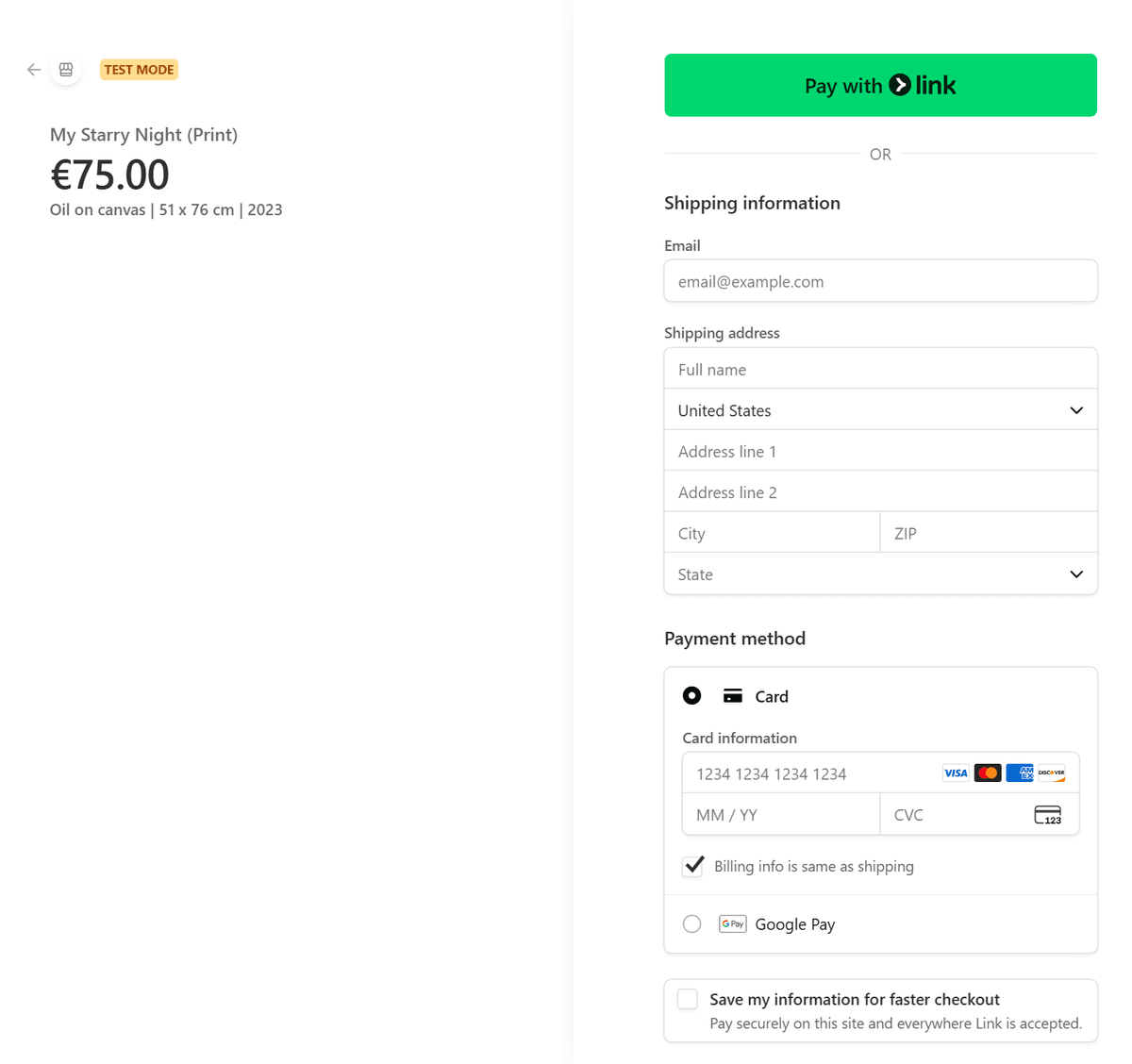Click the Mastercard brand icon

point(987,773)
